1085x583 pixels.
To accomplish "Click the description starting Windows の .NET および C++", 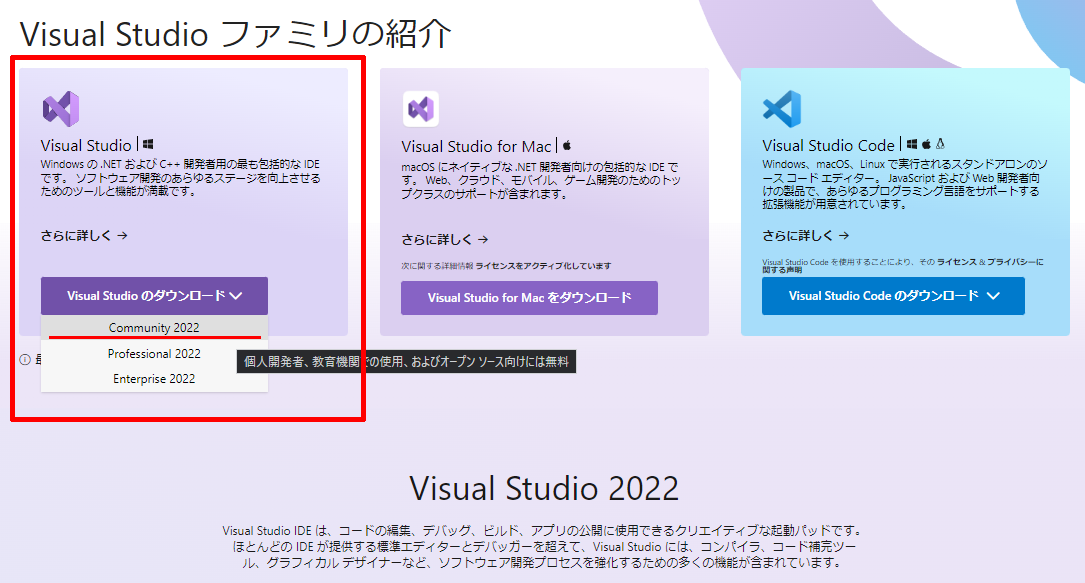I will [x=181, y=178].
